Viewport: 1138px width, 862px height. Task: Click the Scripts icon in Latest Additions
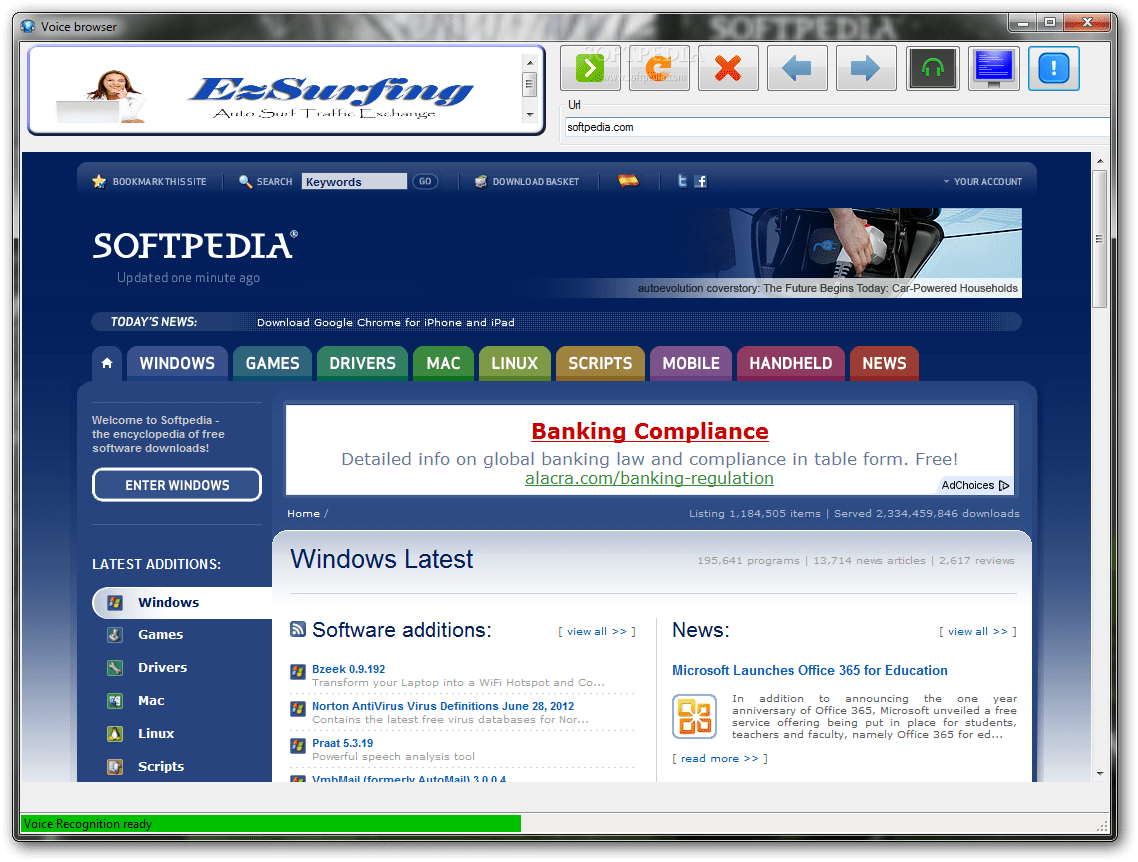pos(115,766)
